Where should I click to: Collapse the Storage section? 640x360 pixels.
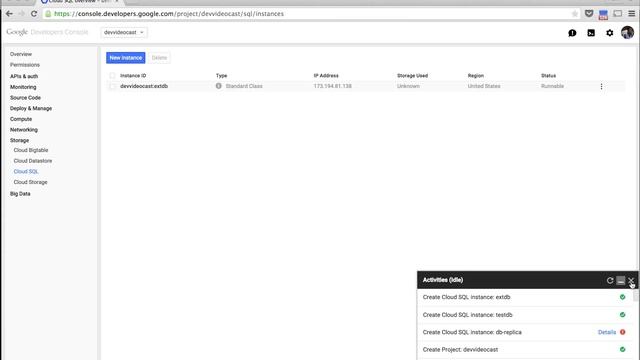[20, 140]
